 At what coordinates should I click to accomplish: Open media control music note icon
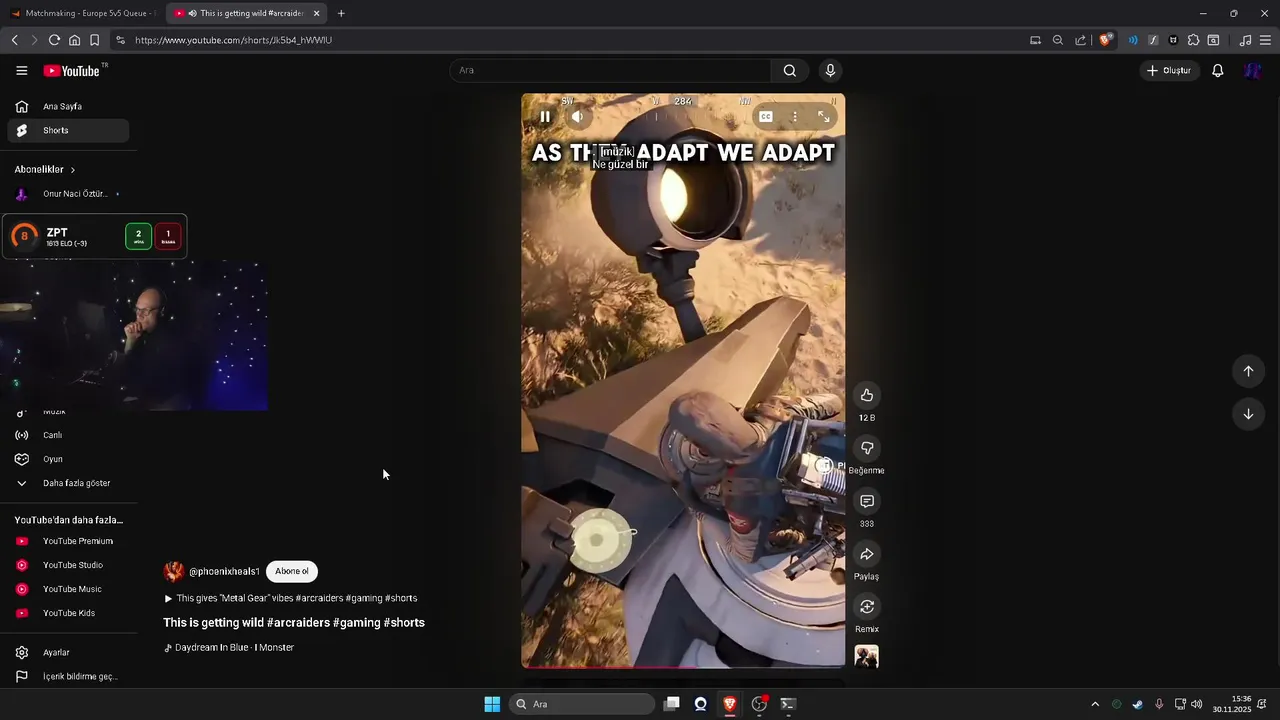tap(1245, 40)
